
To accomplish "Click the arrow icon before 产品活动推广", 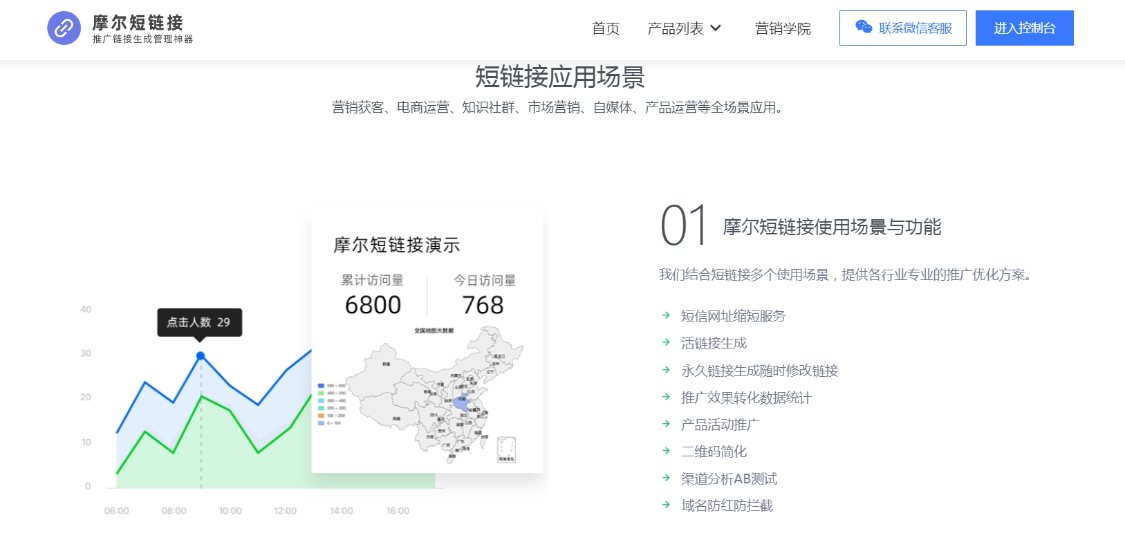I will [x=666, y=424].
